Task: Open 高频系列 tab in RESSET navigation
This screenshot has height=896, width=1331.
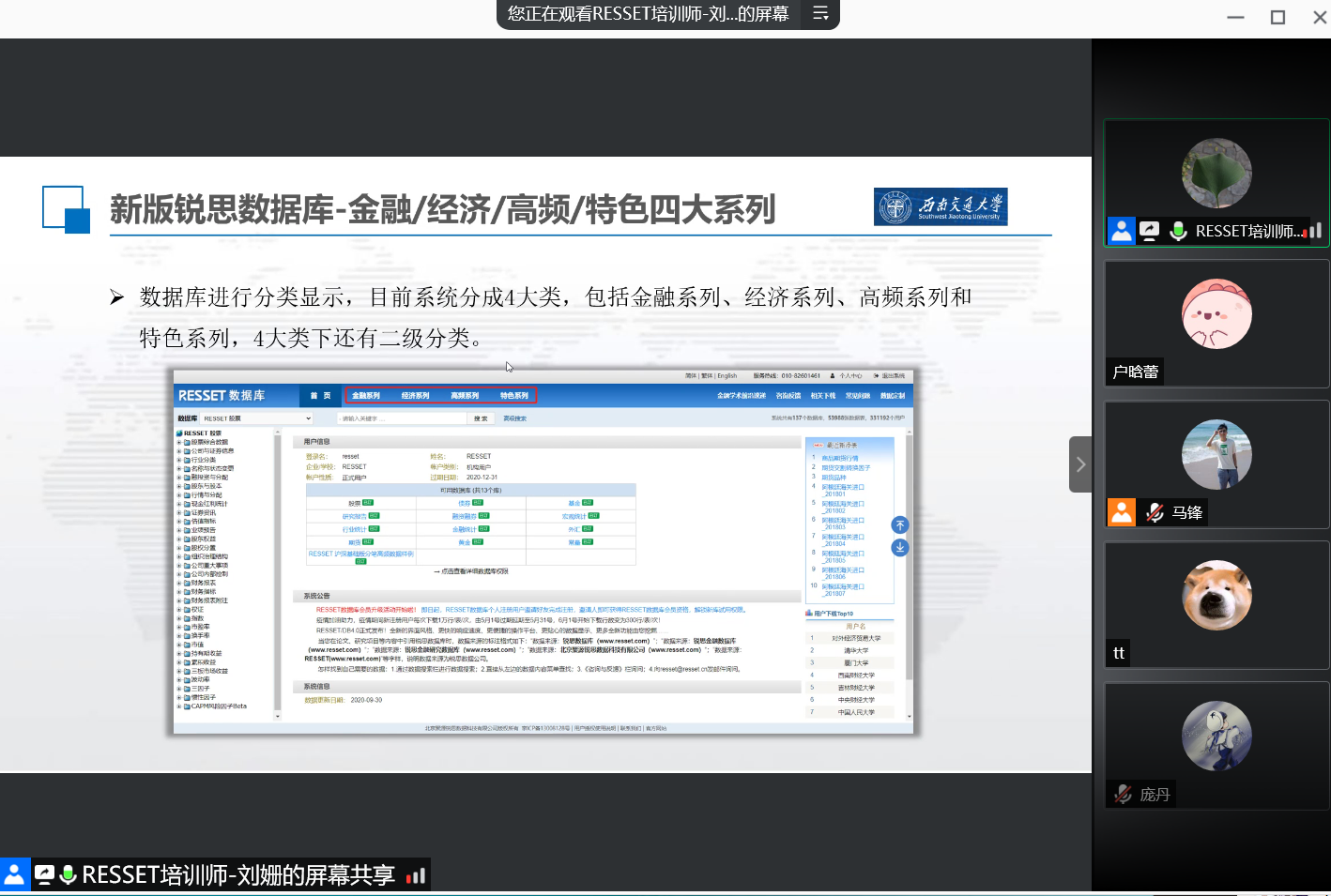Action: pos(465,396)
